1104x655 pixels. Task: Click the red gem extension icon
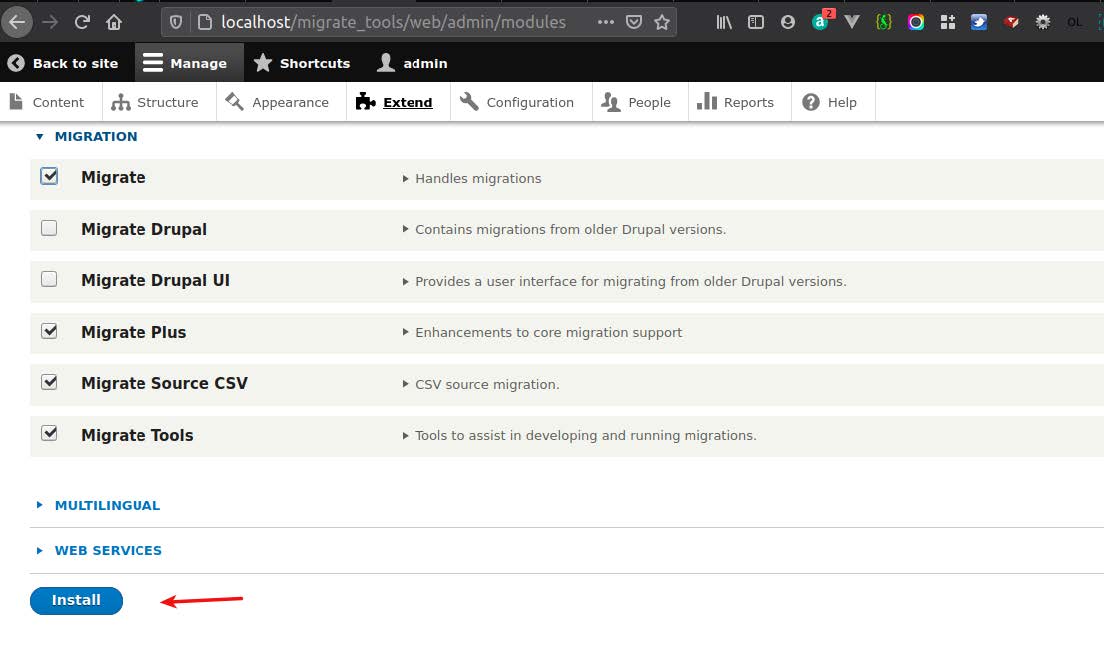(x=1012, y=23)
